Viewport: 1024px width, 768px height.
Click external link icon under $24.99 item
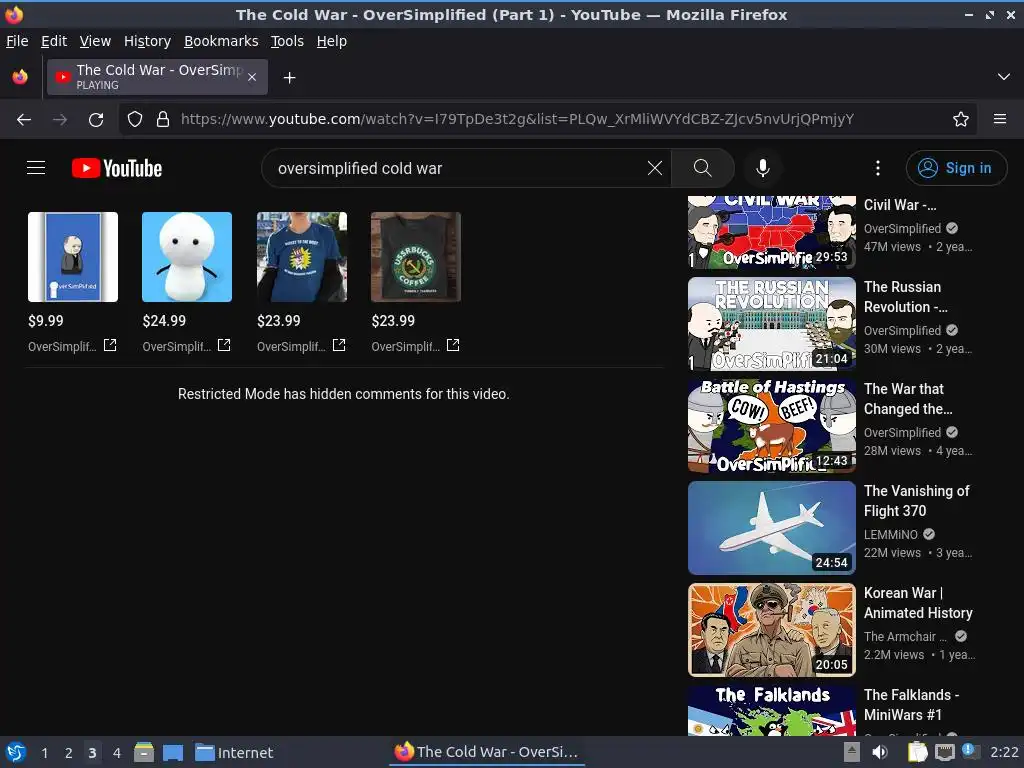(x=224, y=345)
